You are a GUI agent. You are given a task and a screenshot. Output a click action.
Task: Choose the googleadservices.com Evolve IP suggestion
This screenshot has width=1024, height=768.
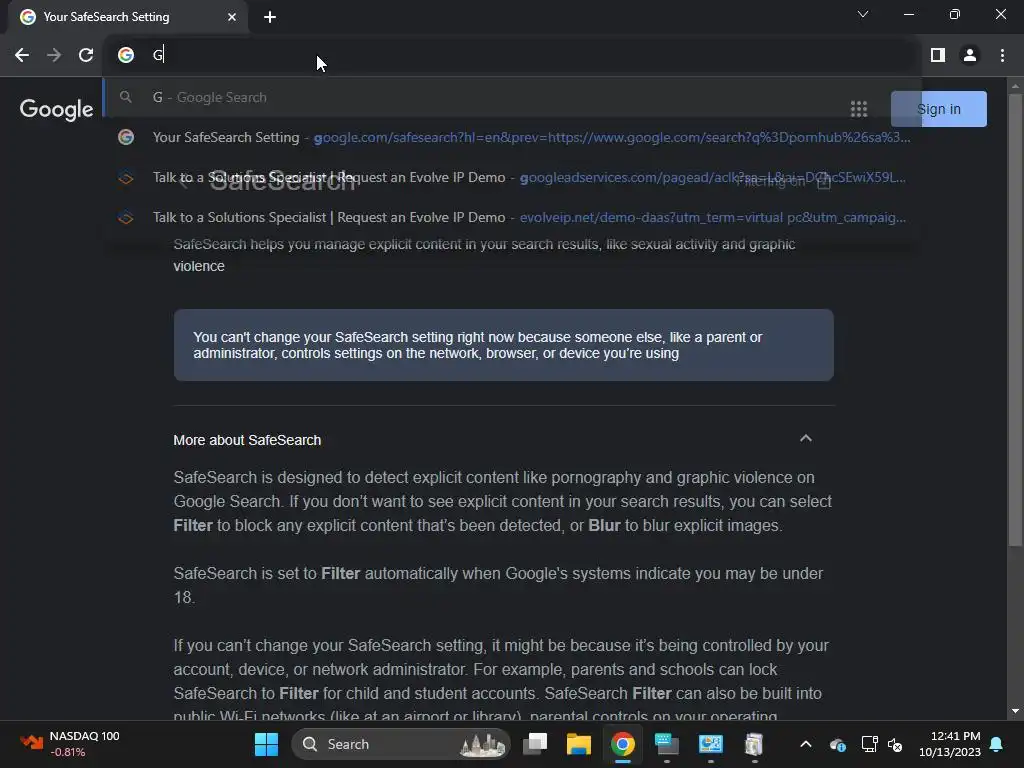[x=513, y=177]
